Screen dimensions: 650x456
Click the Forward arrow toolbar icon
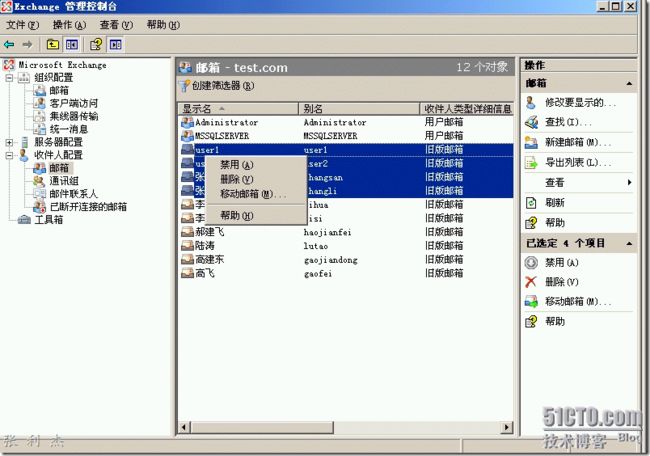27,44
